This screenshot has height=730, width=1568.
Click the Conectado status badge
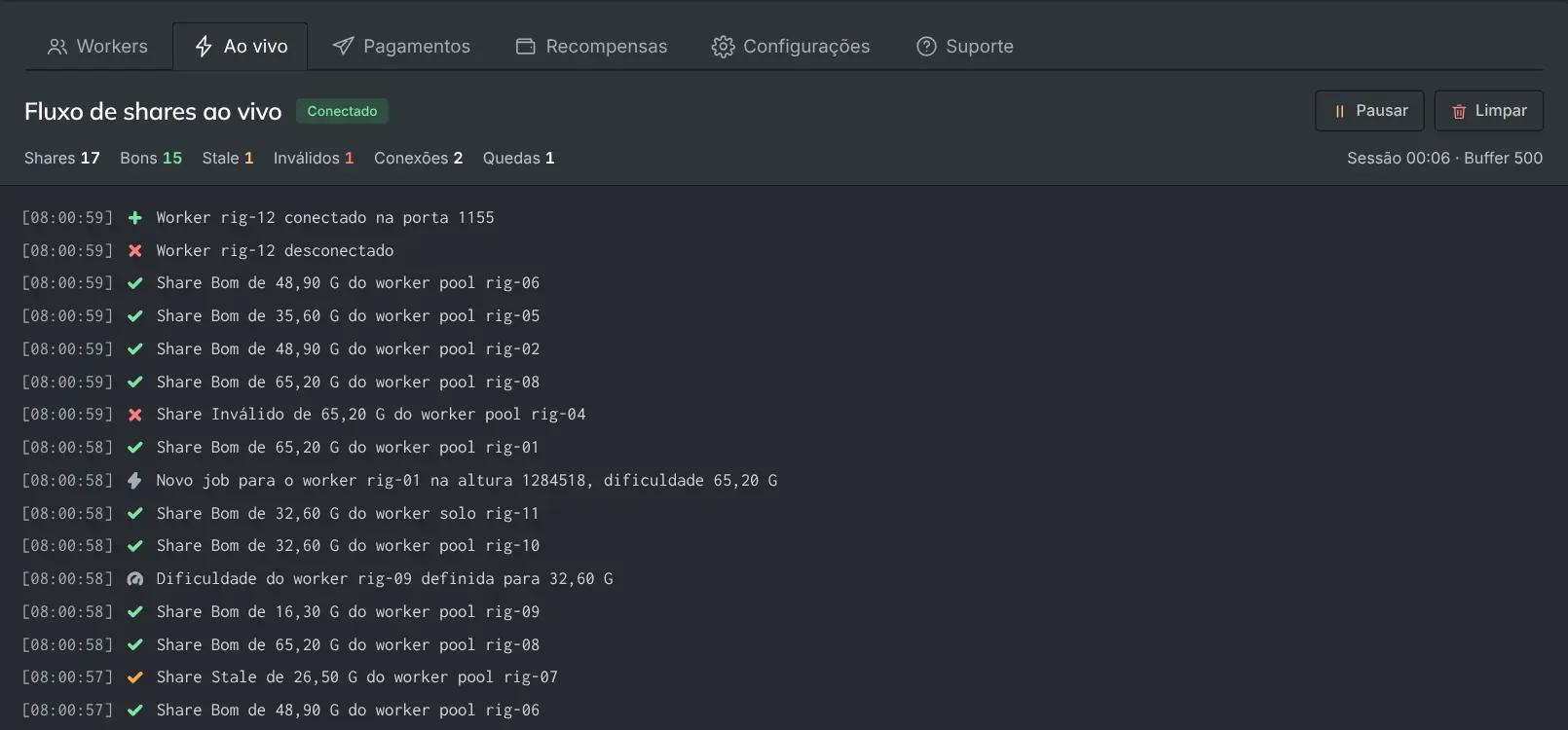coord(342,111)
